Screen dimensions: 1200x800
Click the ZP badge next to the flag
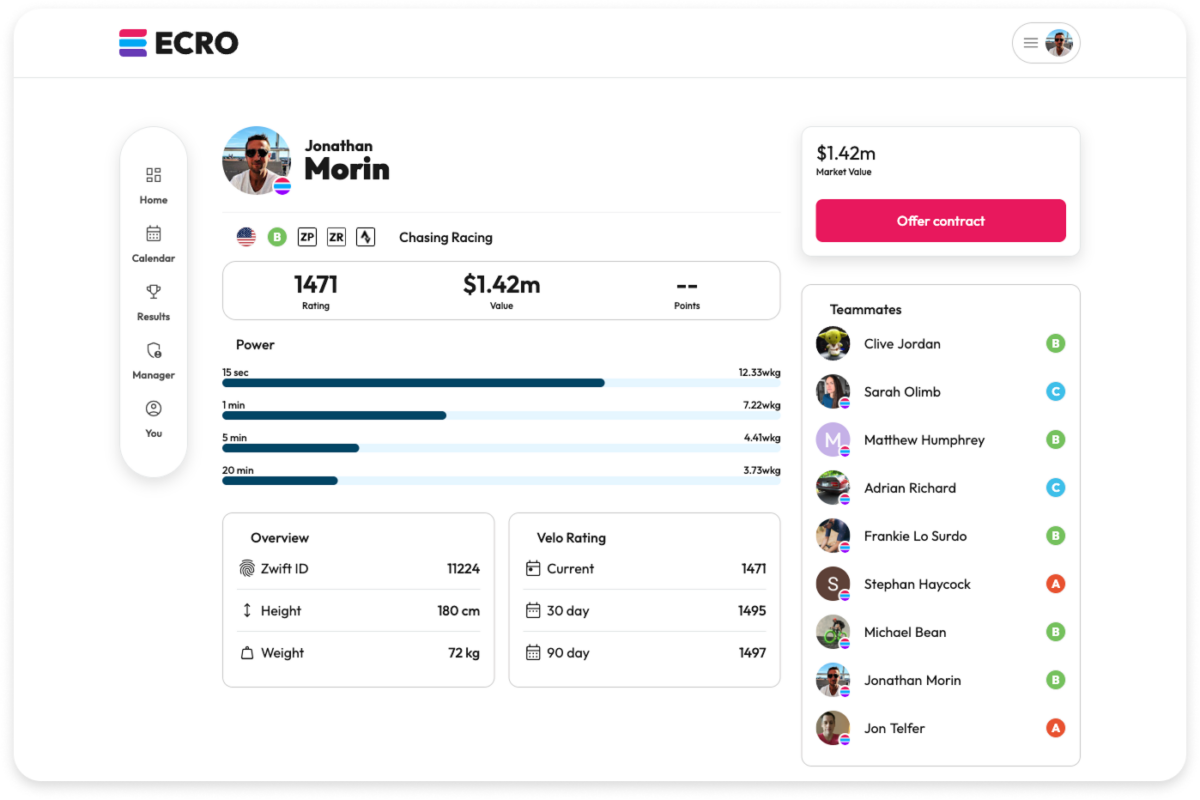coord(308,237)
